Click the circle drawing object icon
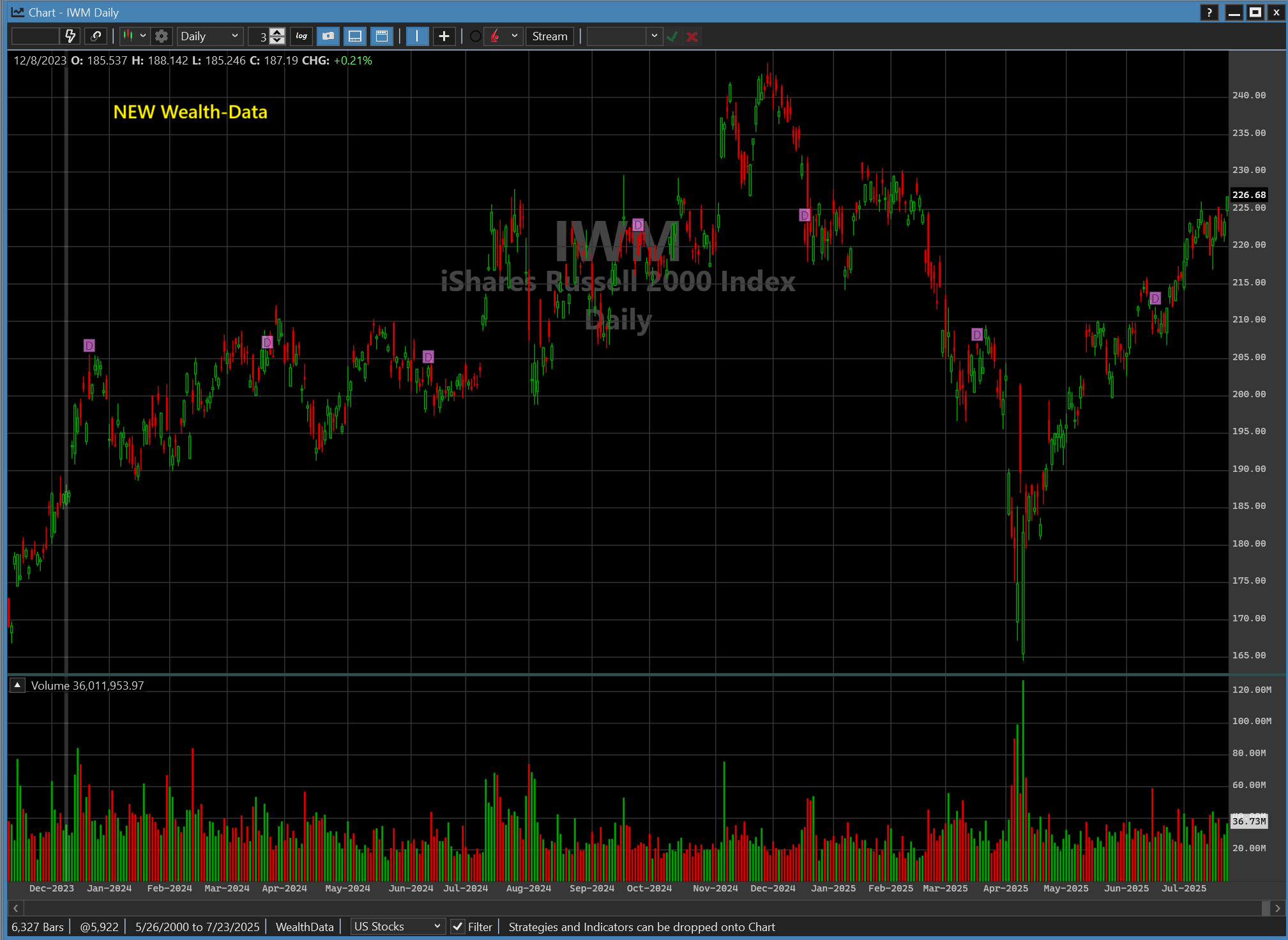The image size is (1288, 940). pos(476,36)
